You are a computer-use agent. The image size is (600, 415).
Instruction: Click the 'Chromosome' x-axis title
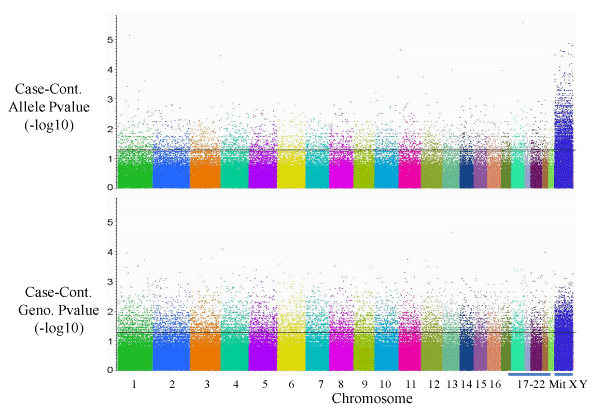[372, 399]
